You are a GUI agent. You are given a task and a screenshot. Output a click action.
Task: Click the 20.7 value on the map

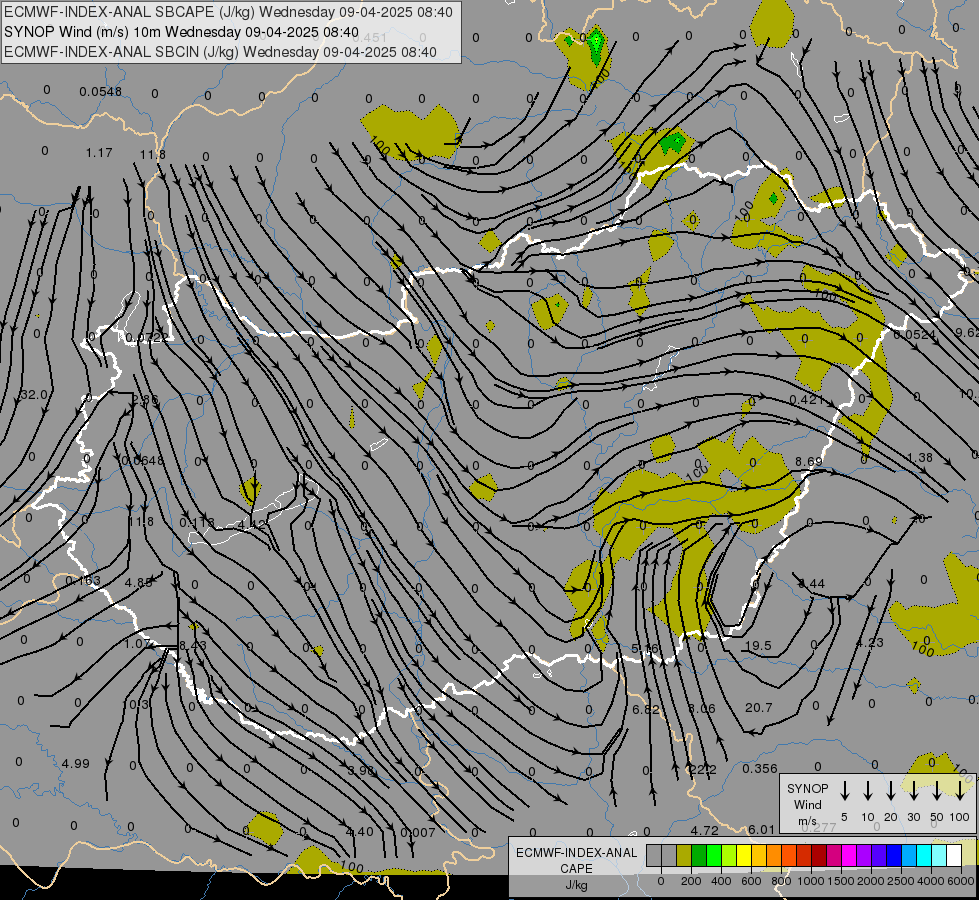click(x=759, y=708)
